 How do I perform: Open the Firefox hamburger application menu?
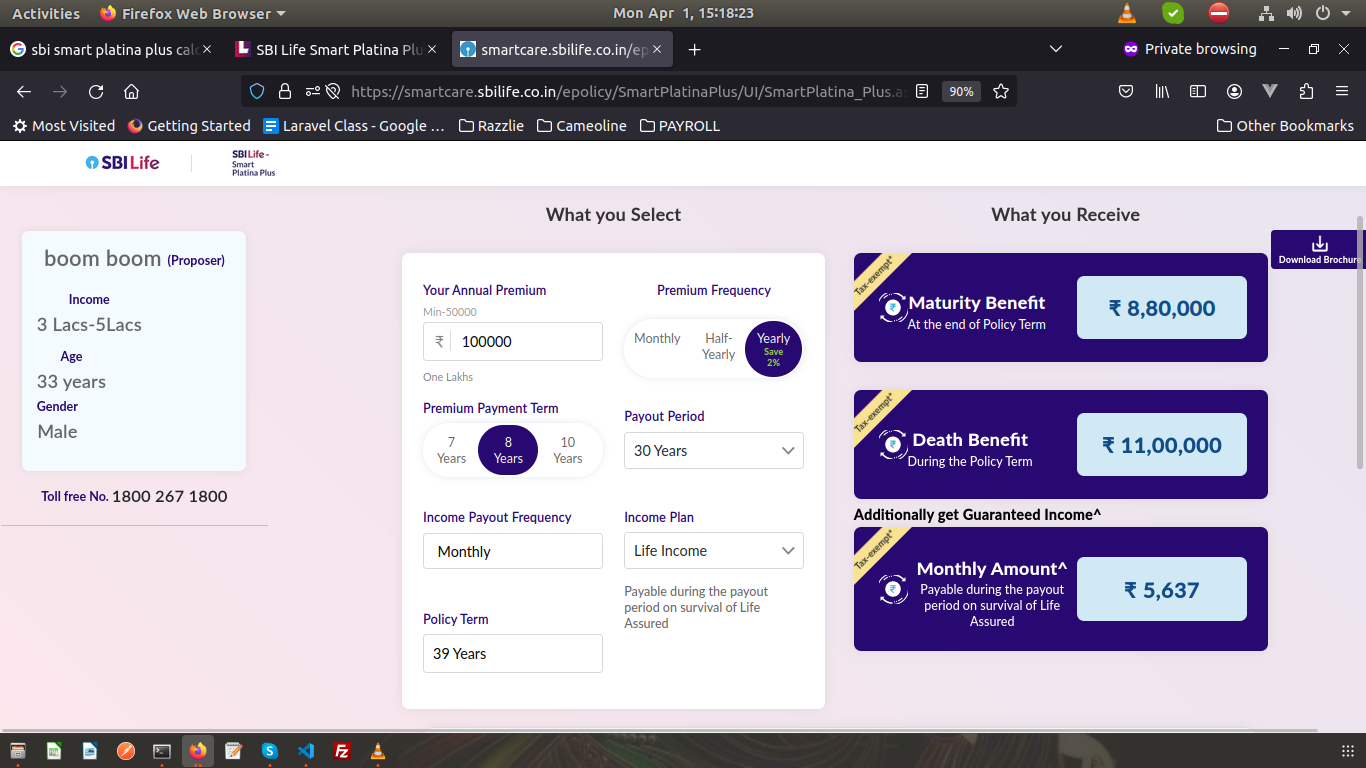pos(1342,91)
